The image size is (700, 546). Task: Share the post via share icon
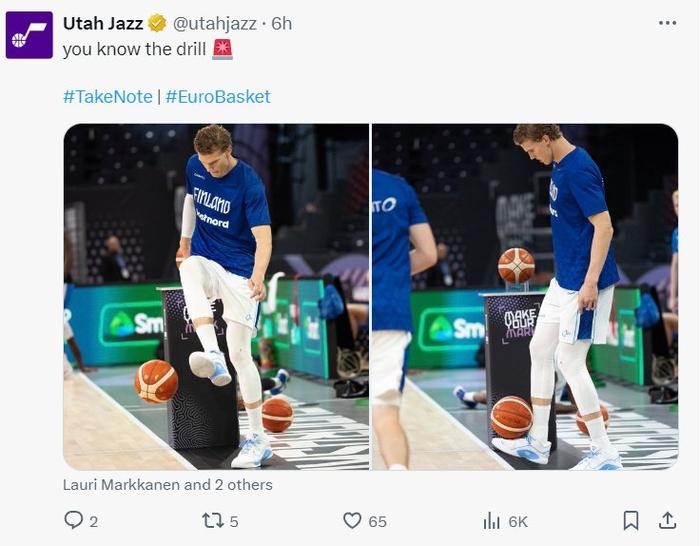667,520
